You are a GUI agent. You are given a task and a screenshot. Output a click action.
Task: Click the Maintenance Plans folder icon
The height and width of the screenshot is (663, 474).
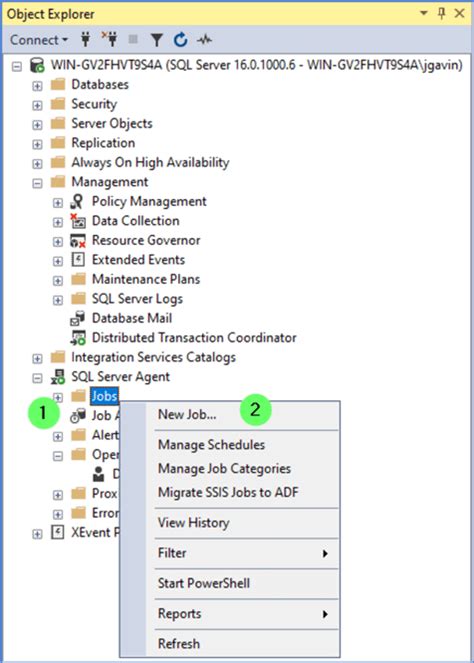(x=78, y=279)
